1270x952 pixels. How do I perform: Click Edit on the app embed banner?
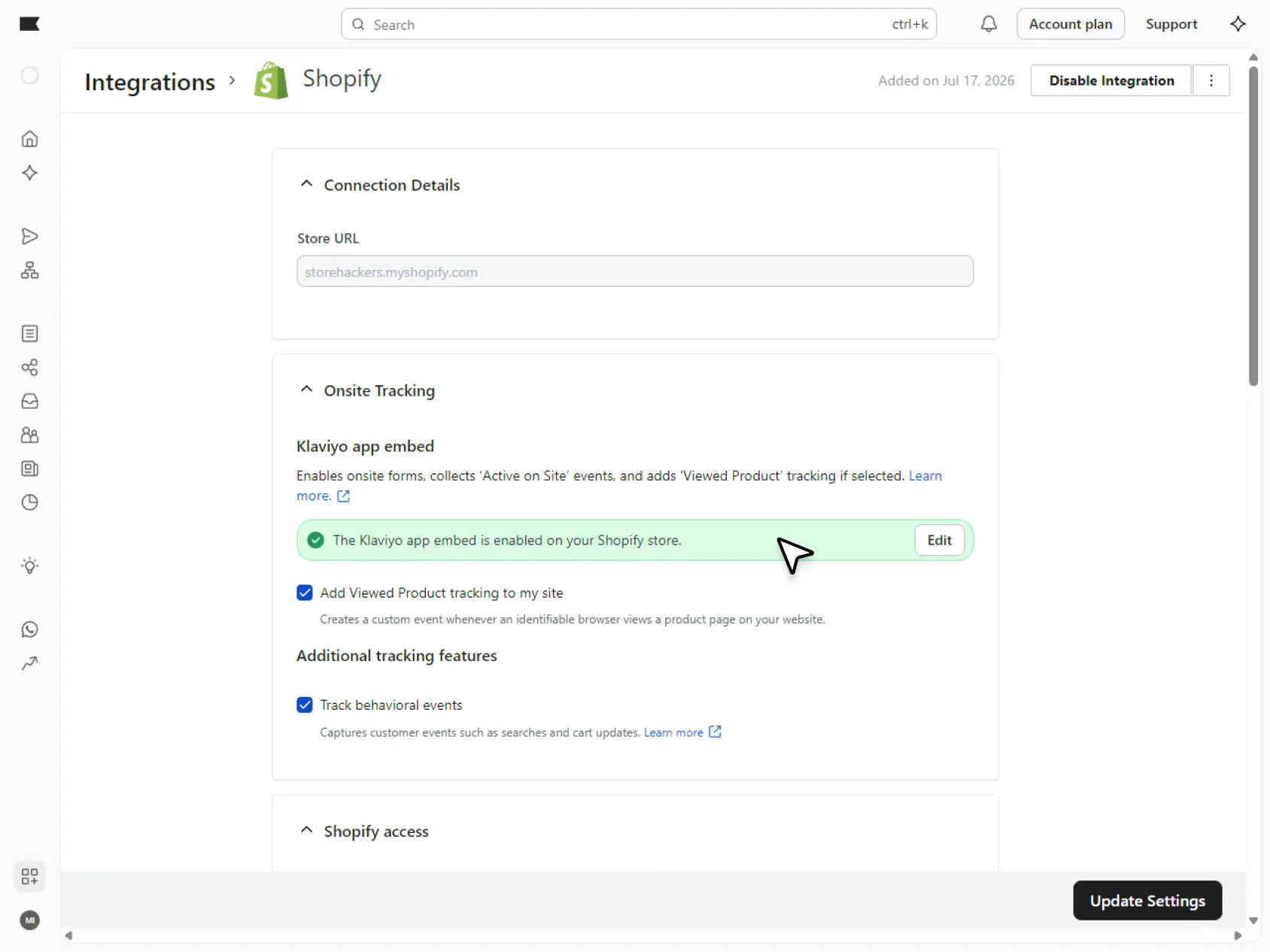tap(939, 540)
